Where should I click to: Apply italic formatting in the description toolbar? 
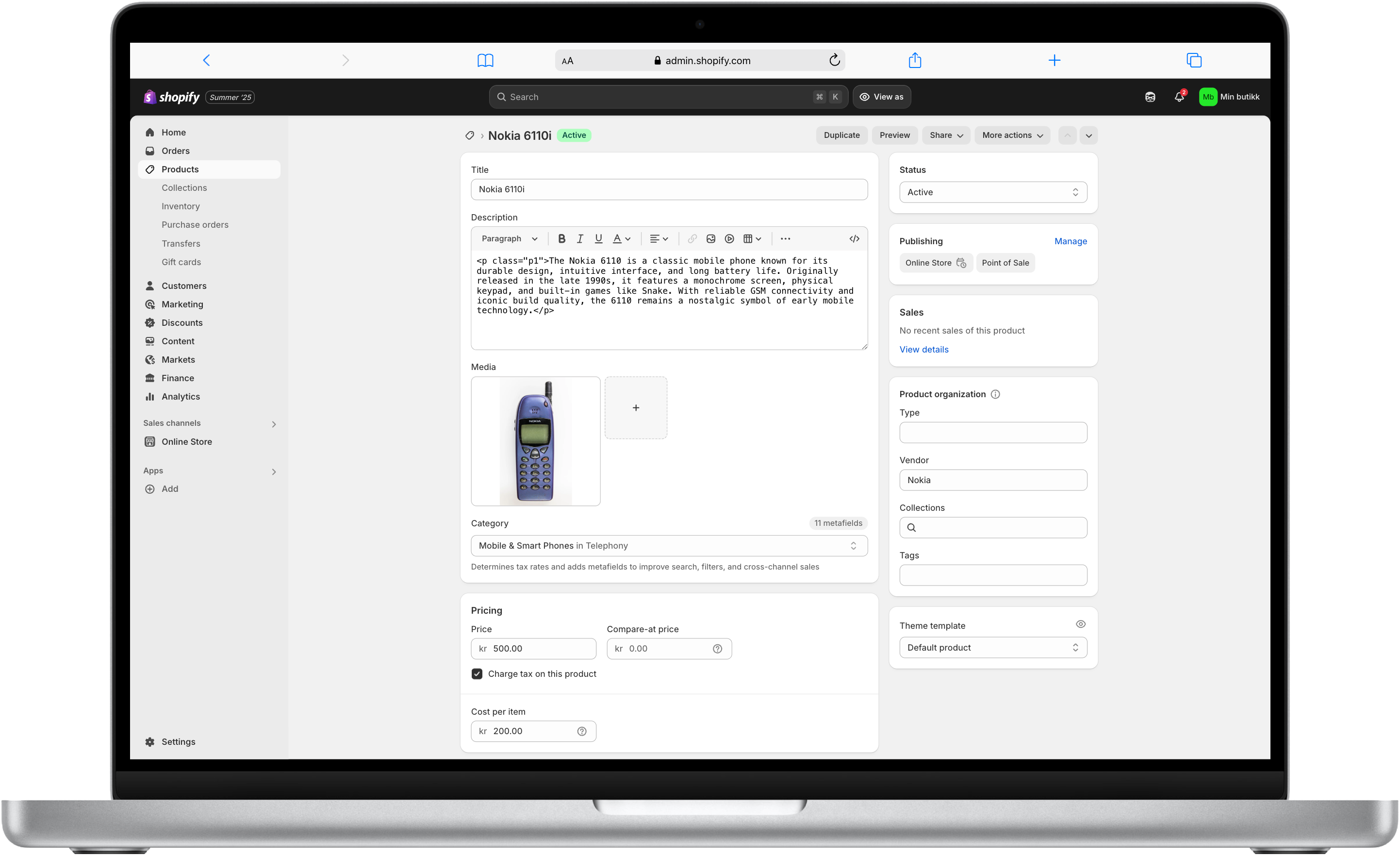[x=580, y=238]
